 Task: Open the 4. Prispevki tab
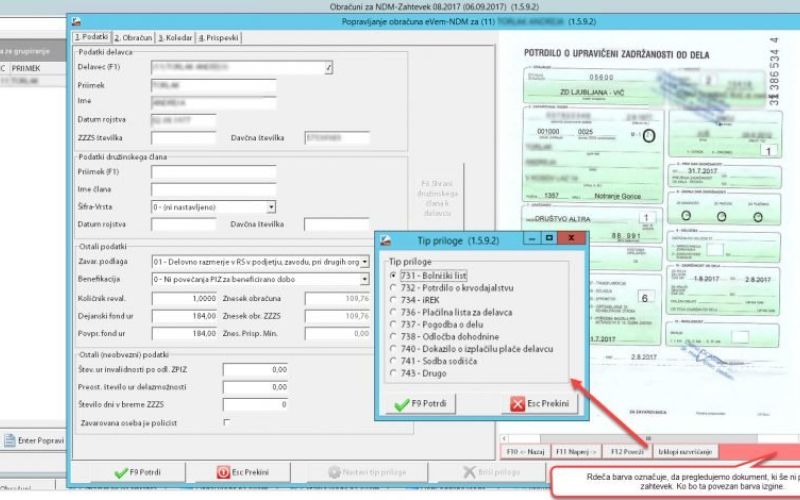218,38
